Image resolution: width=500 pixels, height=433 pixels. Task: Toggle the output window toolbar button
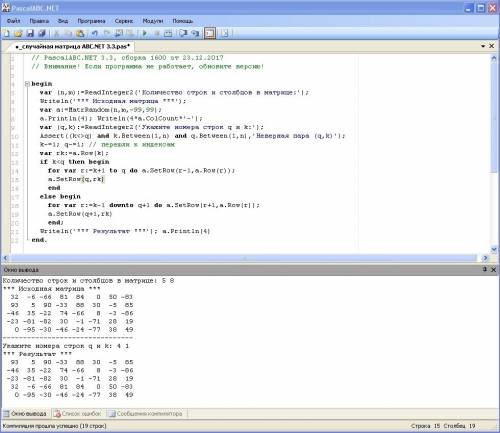[x=210, y=33]
